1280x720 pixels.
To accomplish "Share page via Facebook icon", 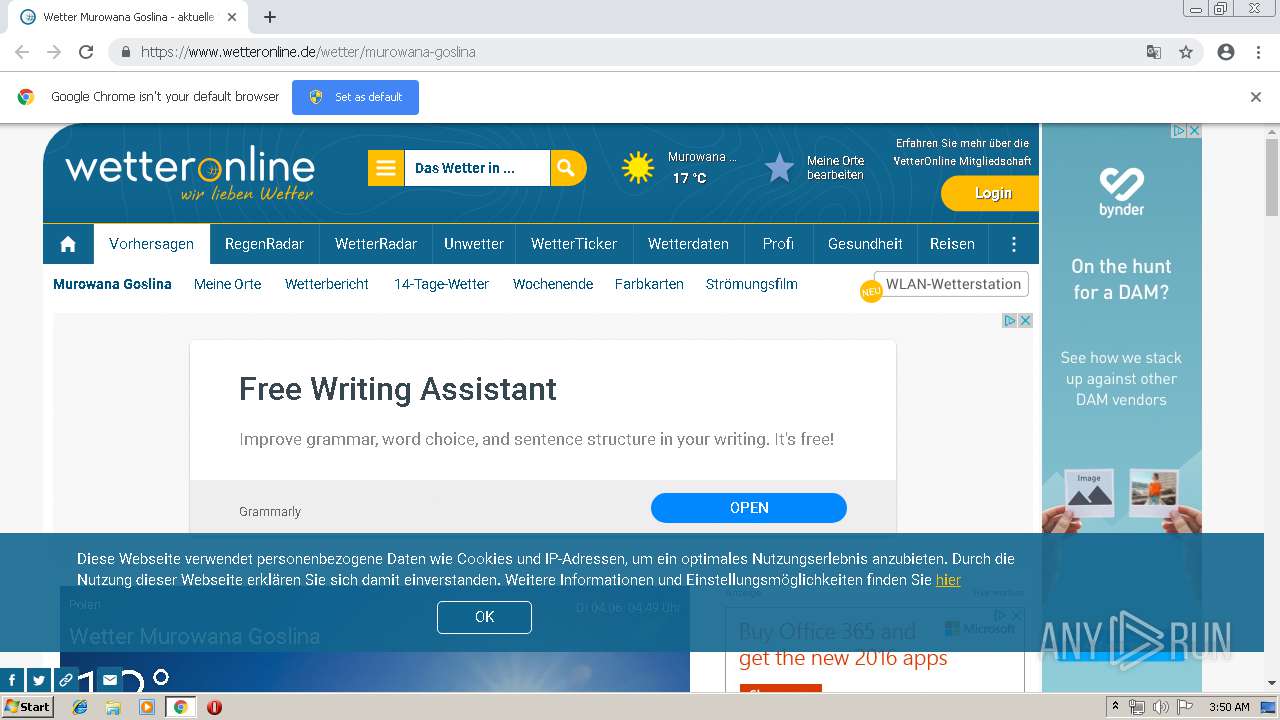I will click(13, 680).
